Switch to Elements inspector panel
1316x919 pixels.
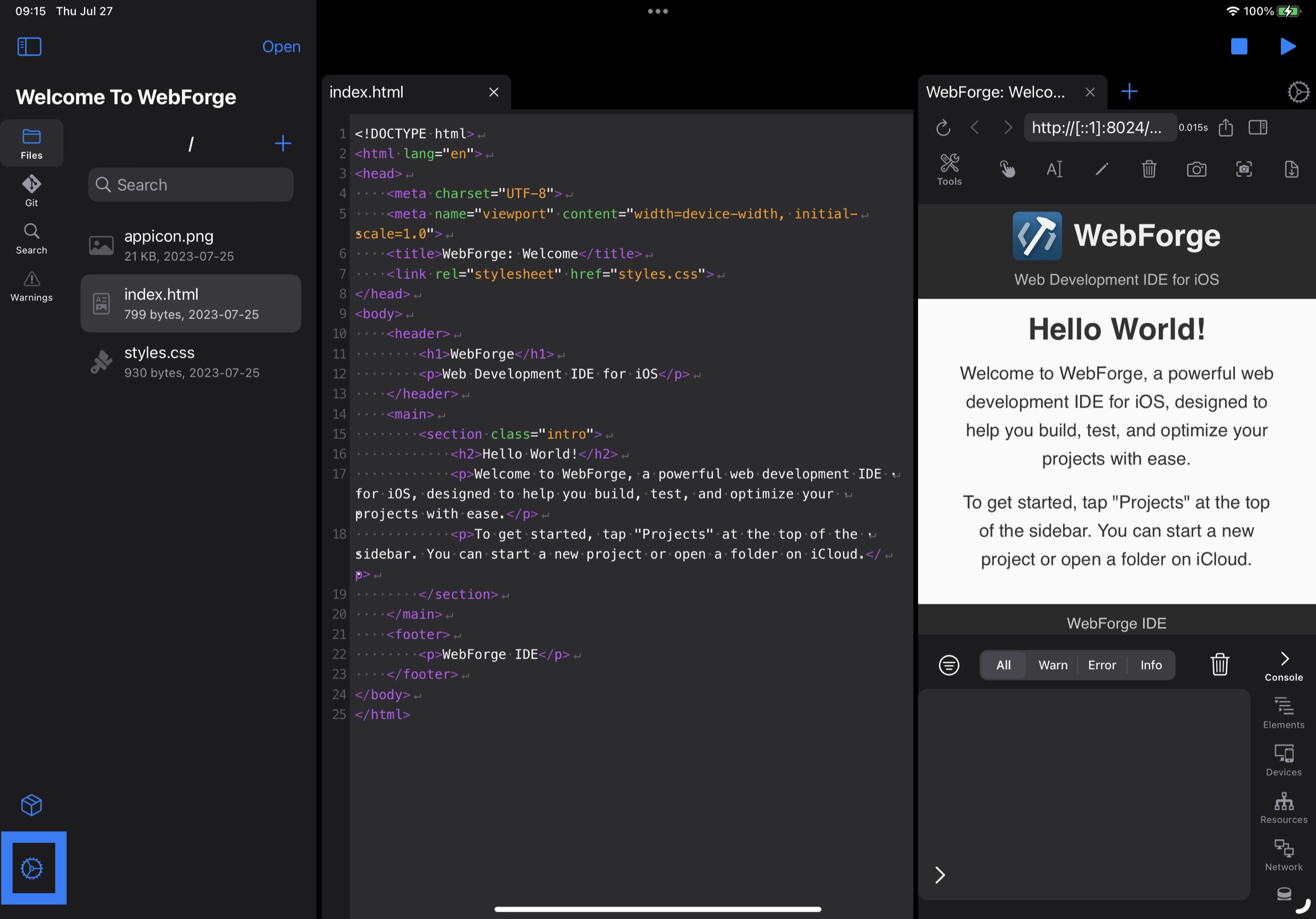(1284, 713)
